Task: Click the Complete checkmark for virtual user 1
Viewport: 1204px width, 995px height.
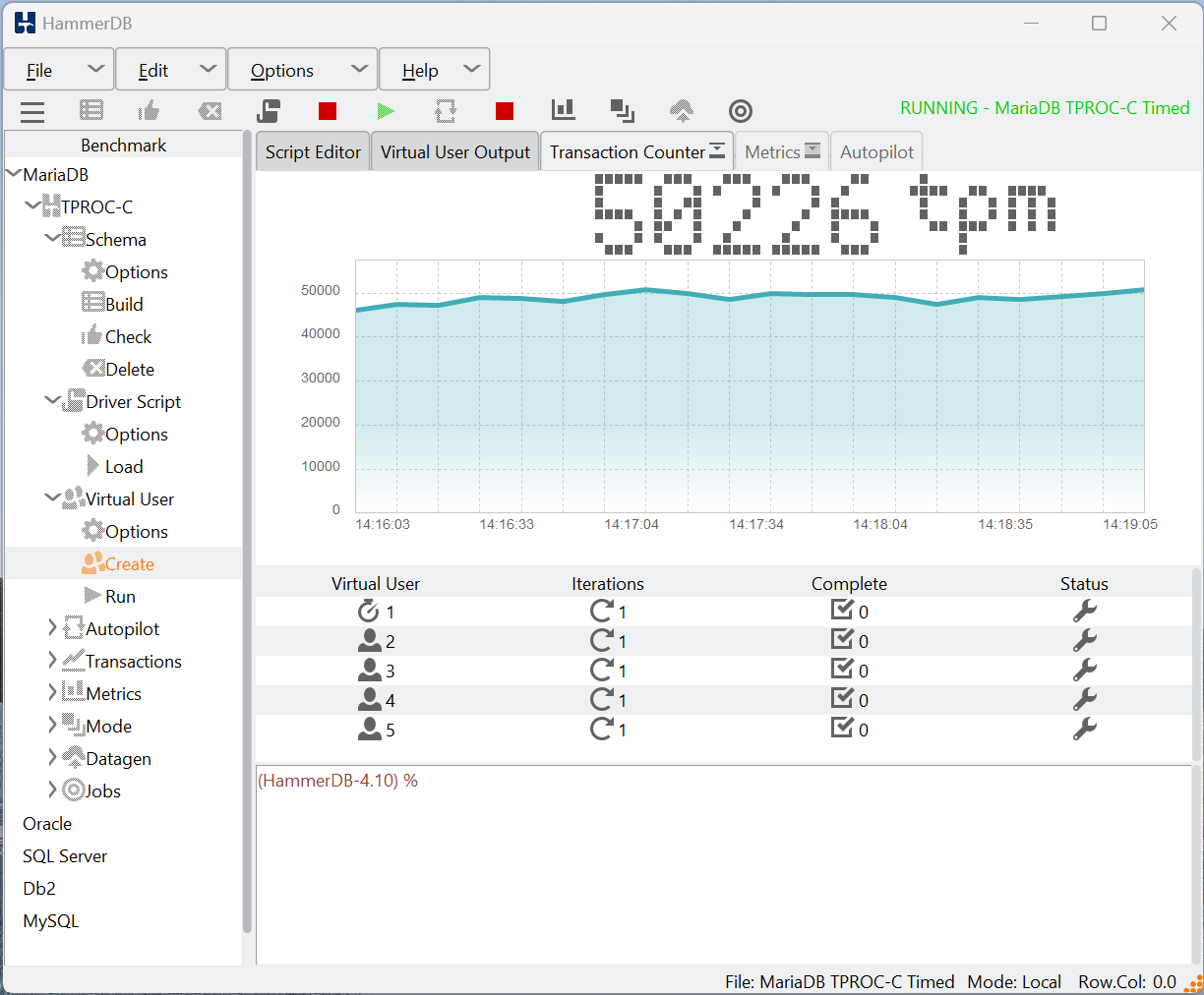Action: [x=842, y=611]
